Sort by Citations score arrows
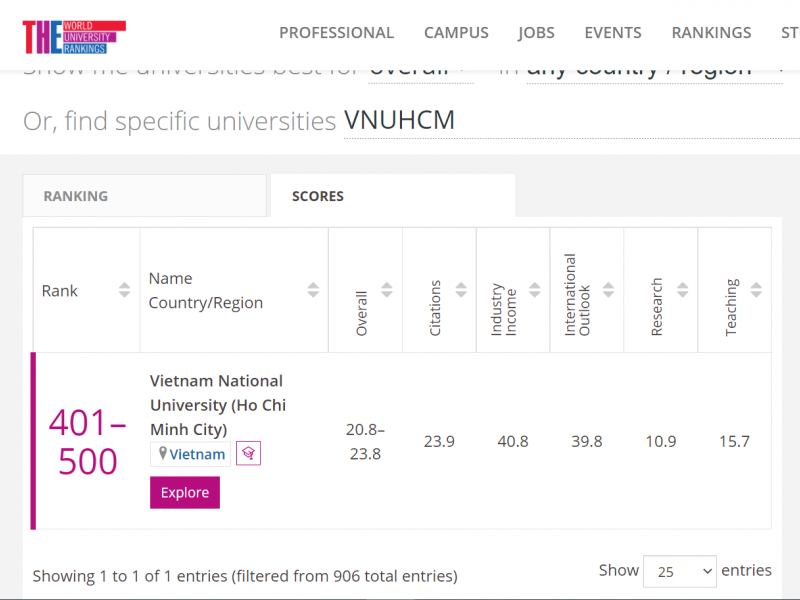This screenshot has width=800, height=600. click(461, 290)
